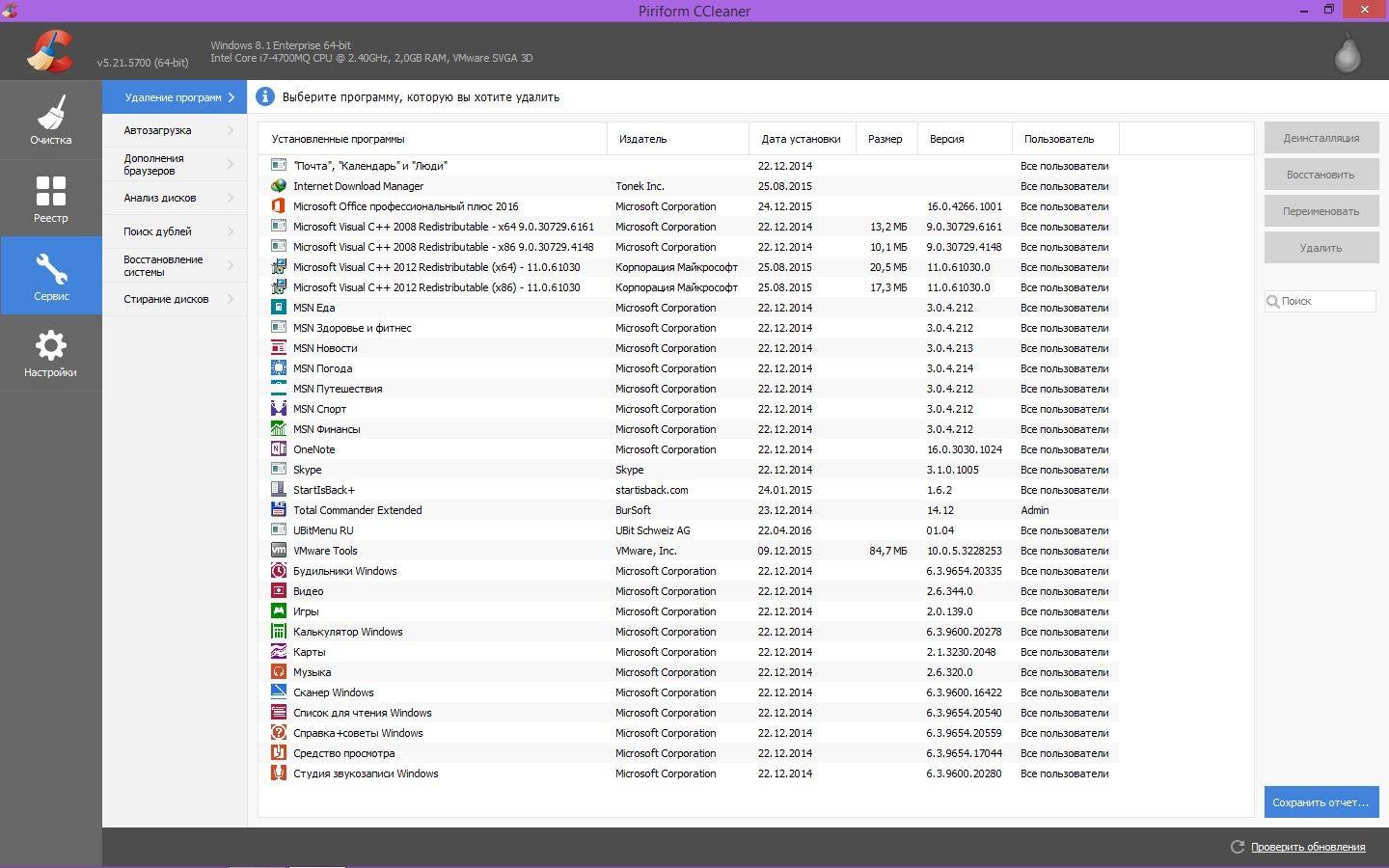The width and height of the screenshot is (1389, 868).
Task: Open the Настройки settings section
Action: click(x=50, y=353)
